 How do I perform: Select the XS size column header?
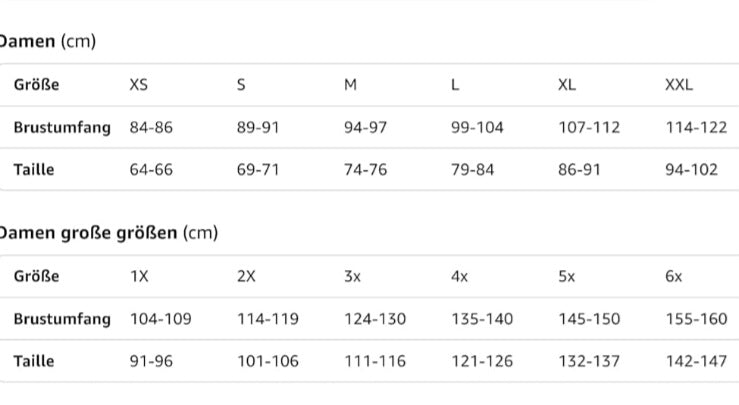click(139, 85)
